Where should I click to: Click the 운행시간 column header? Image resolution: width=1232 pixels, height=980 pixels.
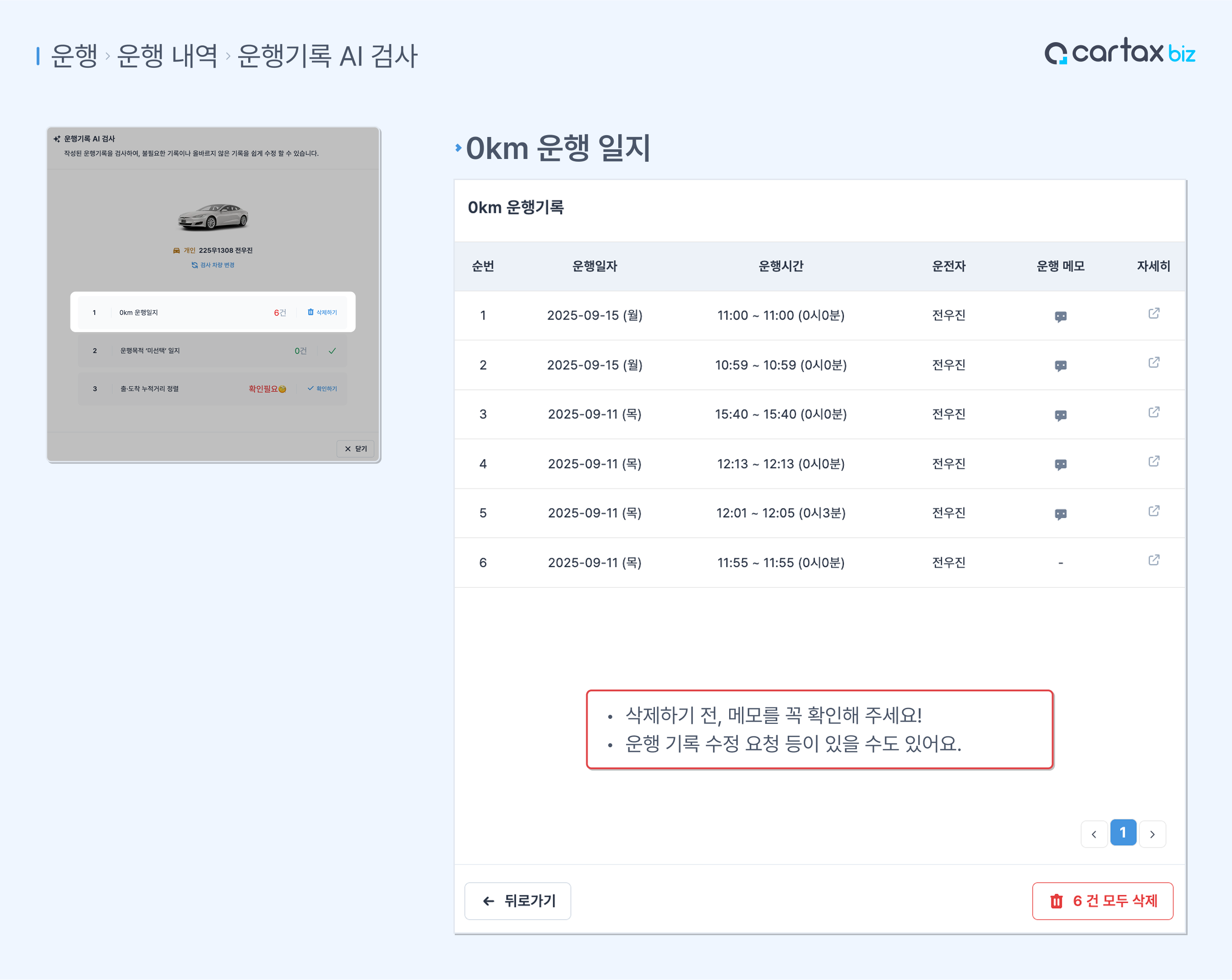click(x=780, y=267)
